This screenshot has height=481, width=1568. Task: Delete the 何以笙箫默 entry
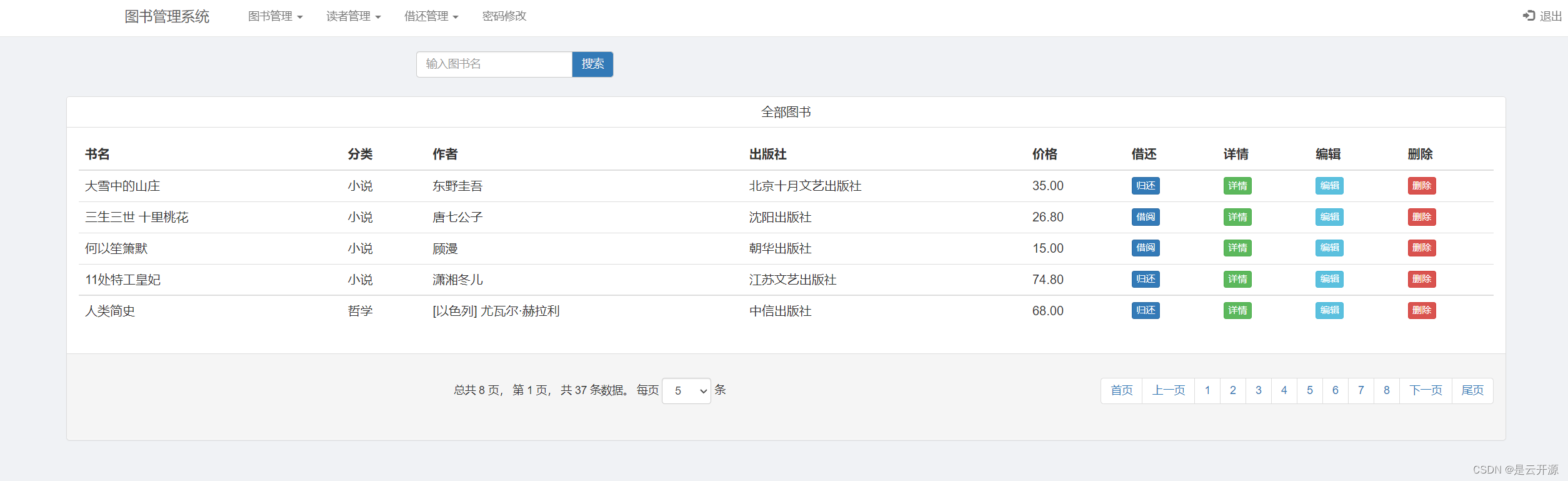click(1422, 248)
